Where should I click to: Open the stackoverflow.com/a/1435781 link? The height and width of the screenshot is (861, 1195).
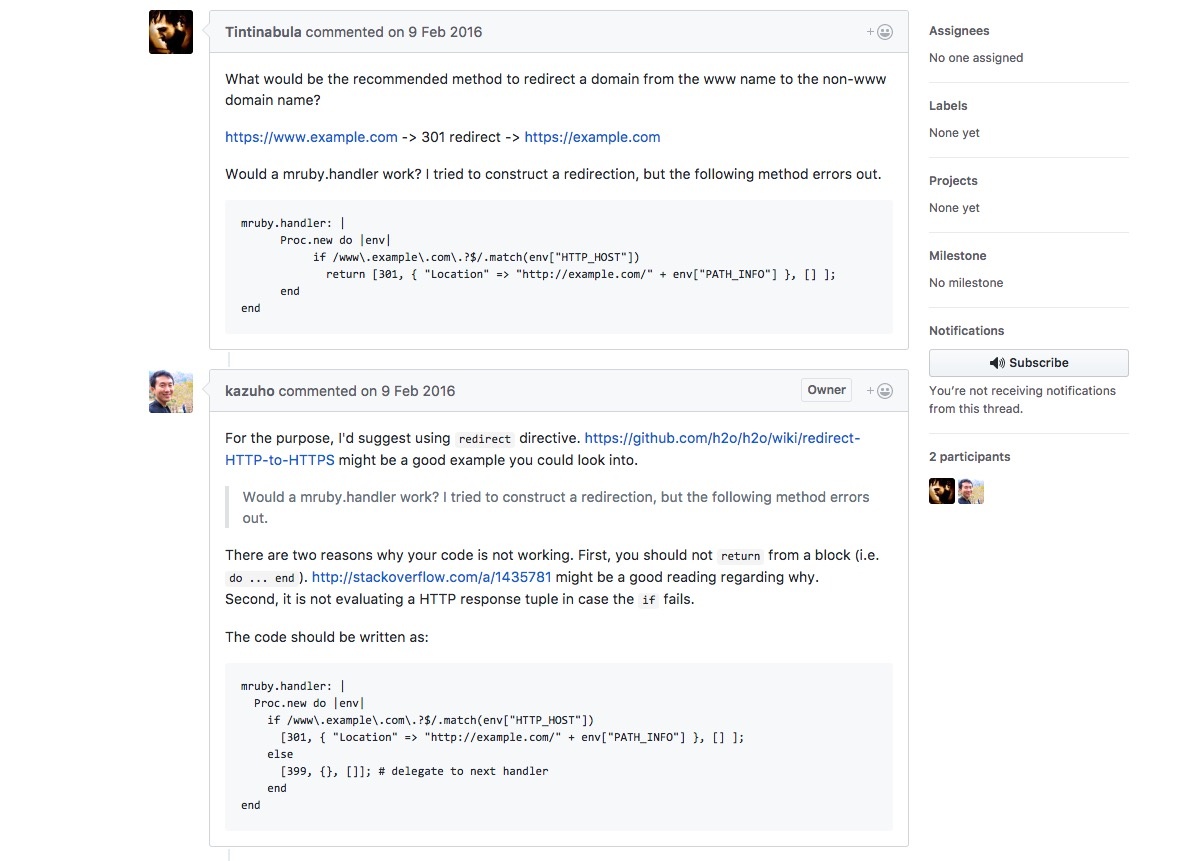(431, 577)
